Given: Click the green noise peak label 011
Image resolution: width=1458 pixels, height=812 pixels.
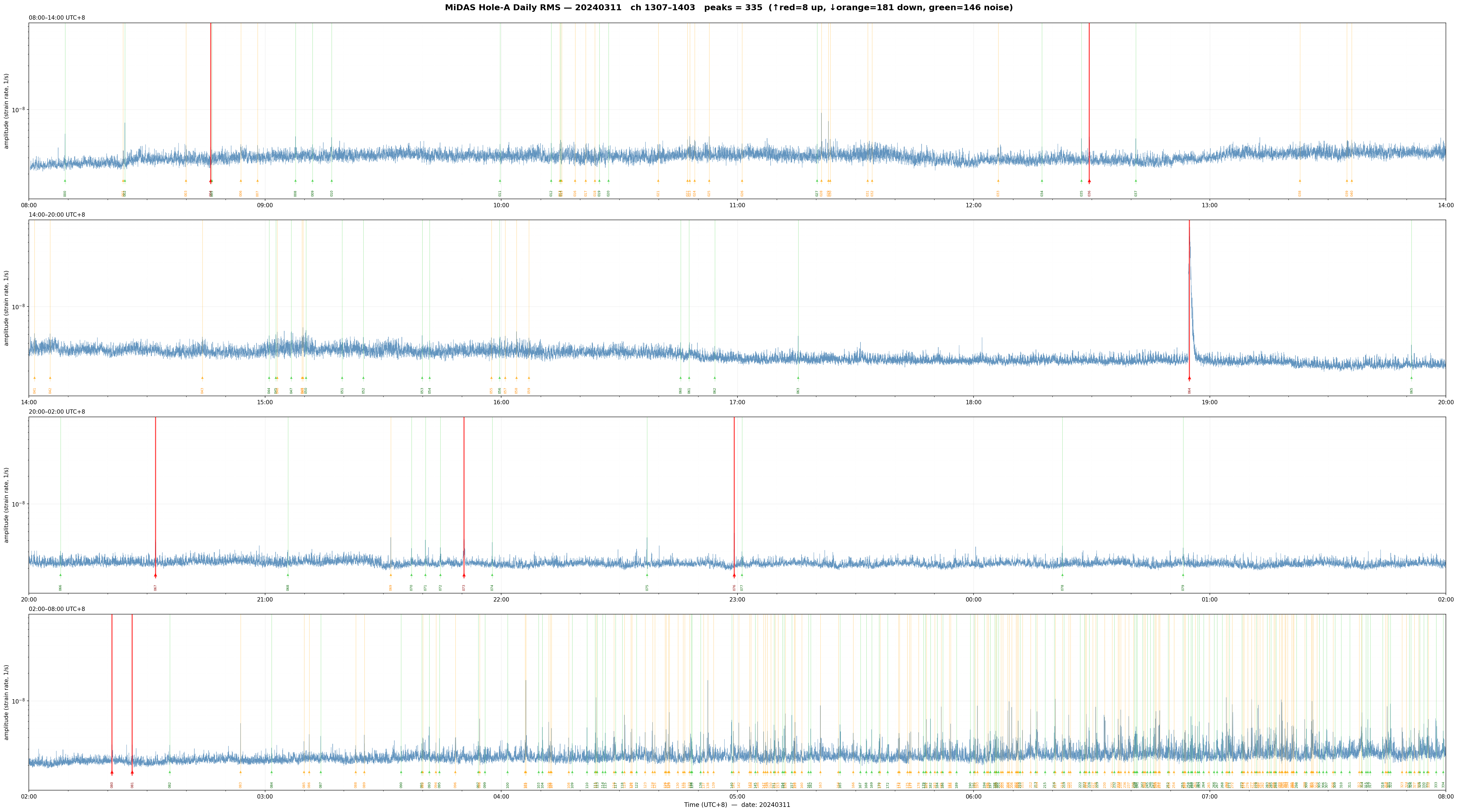Looking at the screenshot, I should (500, 194).
